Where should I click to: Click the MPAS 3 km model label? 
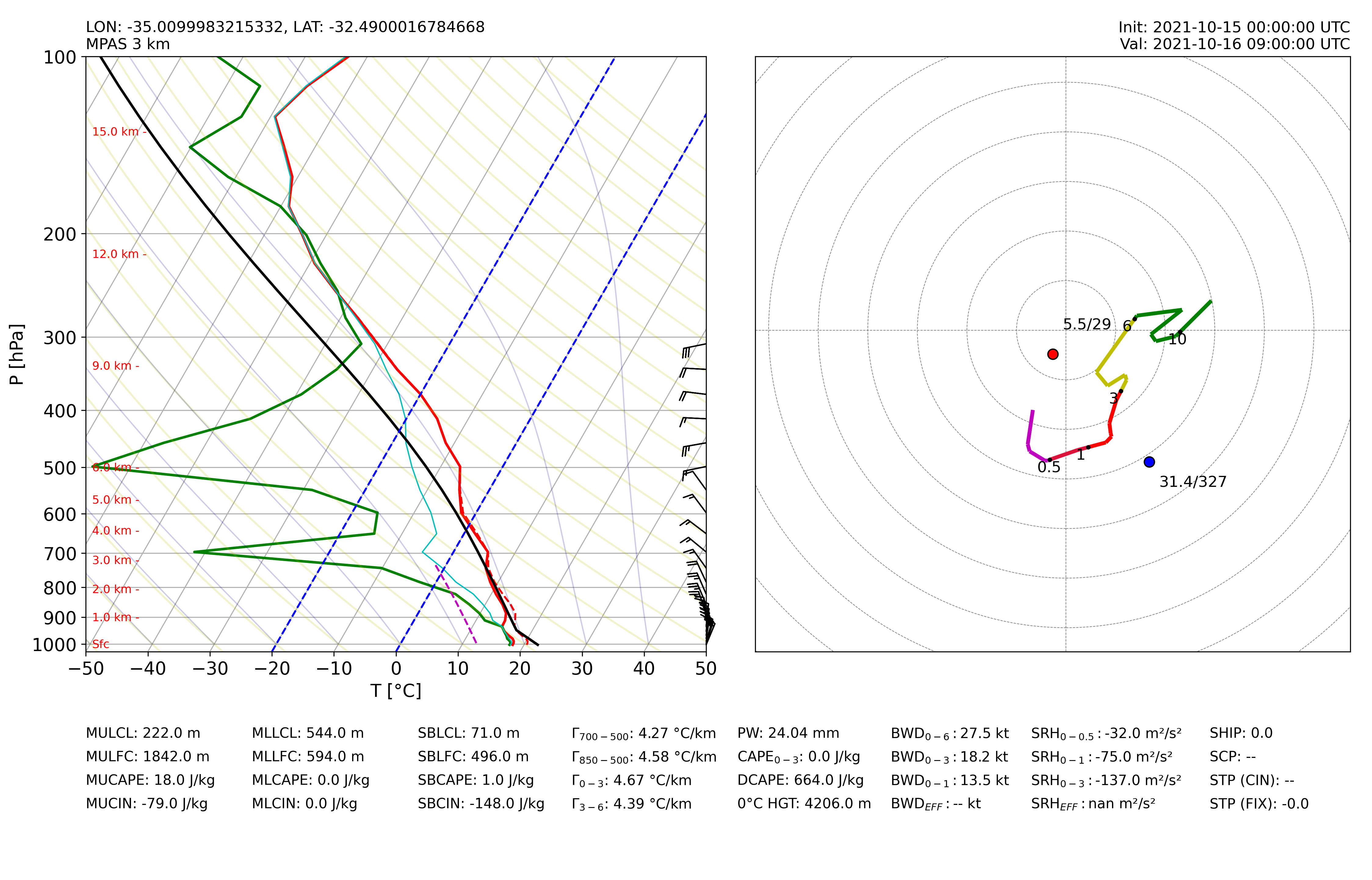point(127,44)
